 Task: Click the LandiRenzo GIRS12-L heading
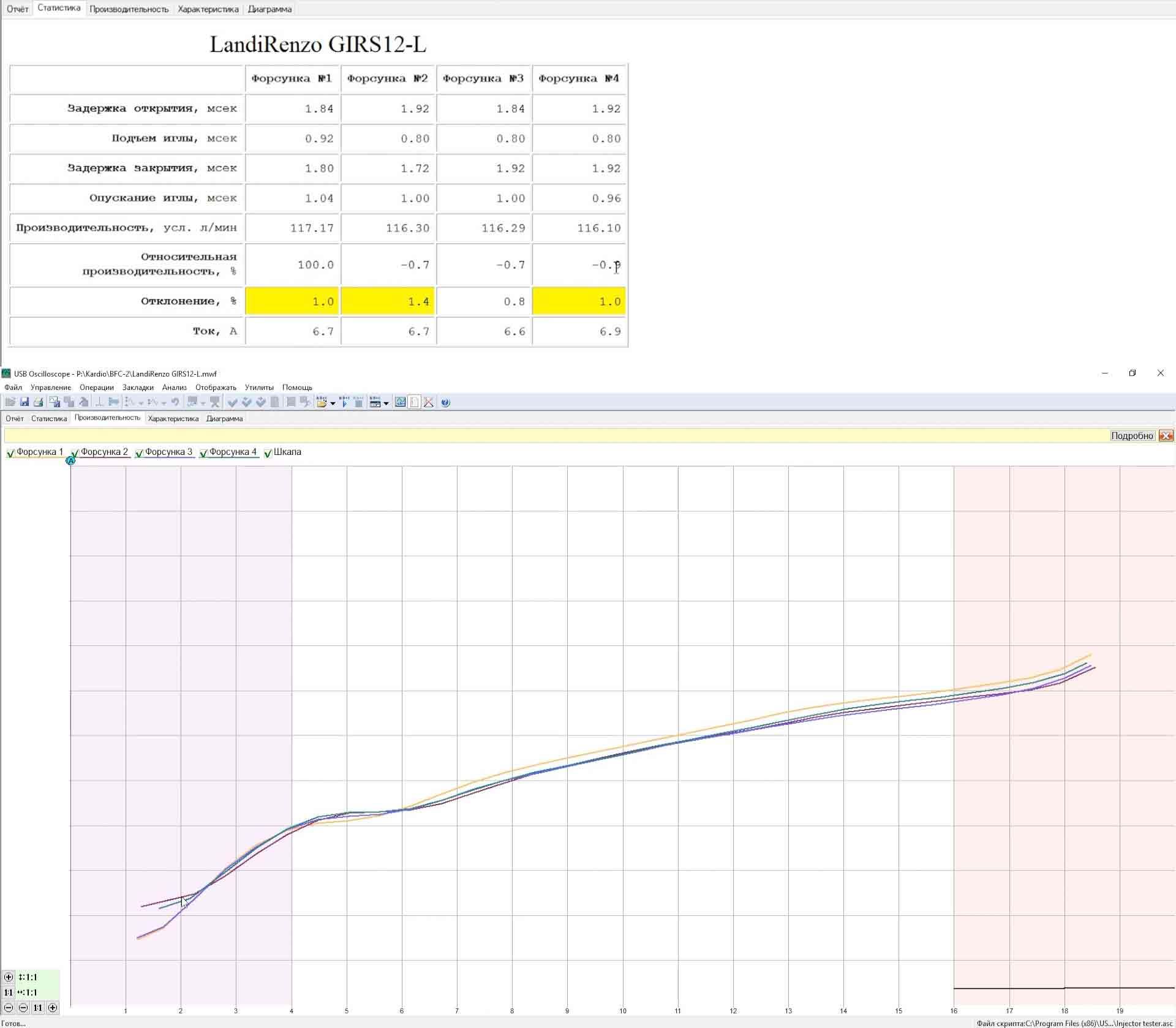coord(318,44)
